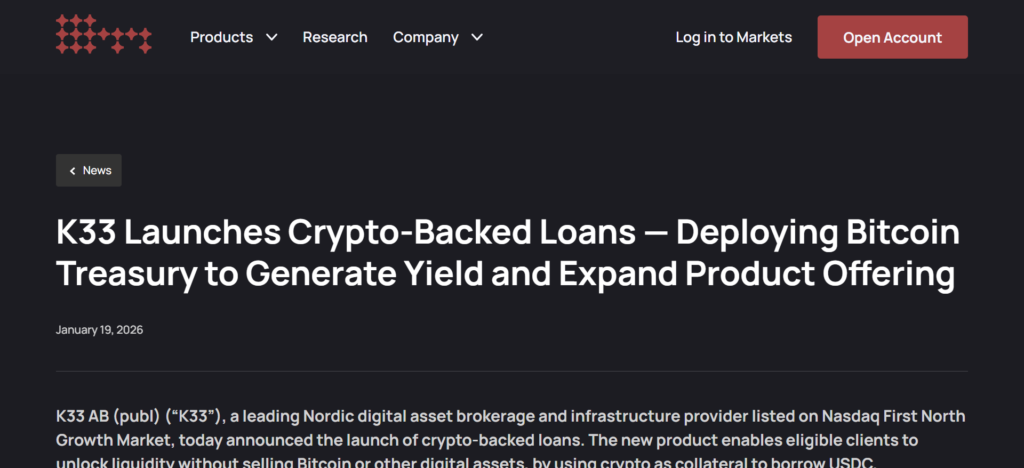Go back using the News button

89,170
